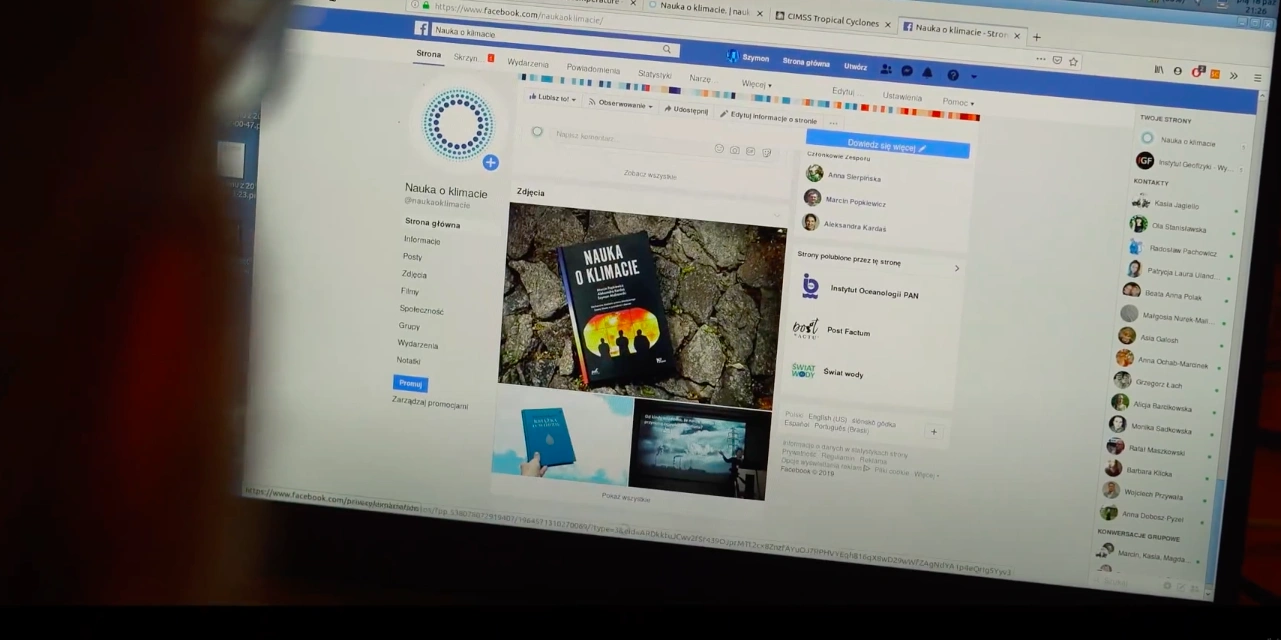
Task: Click the Facebook search field
Action: pyautogui.click(x=555, y=41)
